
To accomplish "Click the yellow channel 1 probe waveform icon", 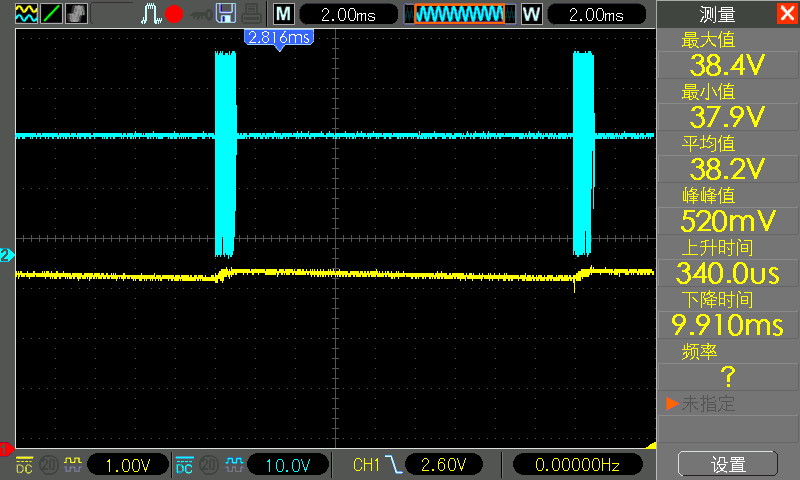I will tap(73, 465).
